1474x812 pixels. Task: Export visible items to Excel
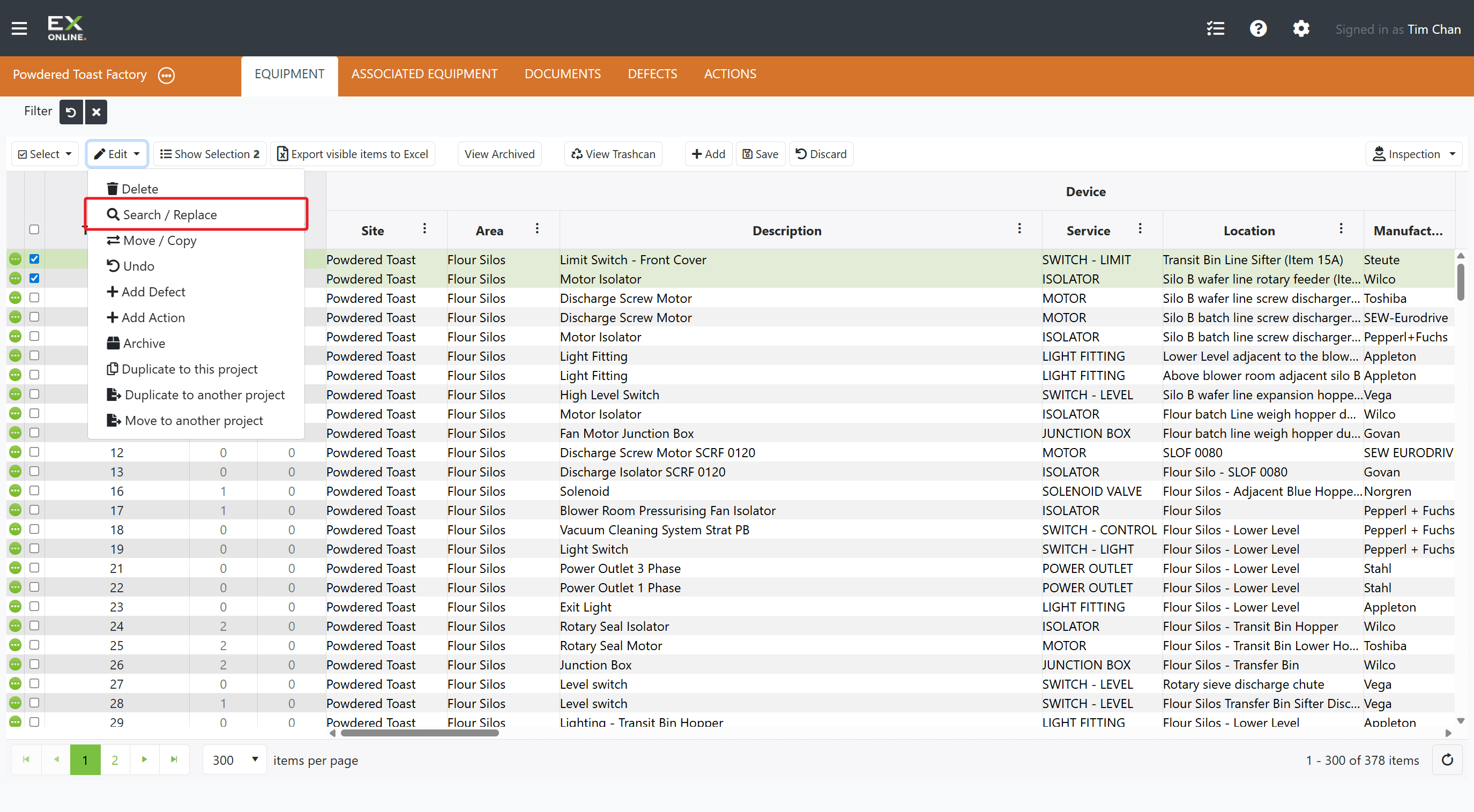353,154
